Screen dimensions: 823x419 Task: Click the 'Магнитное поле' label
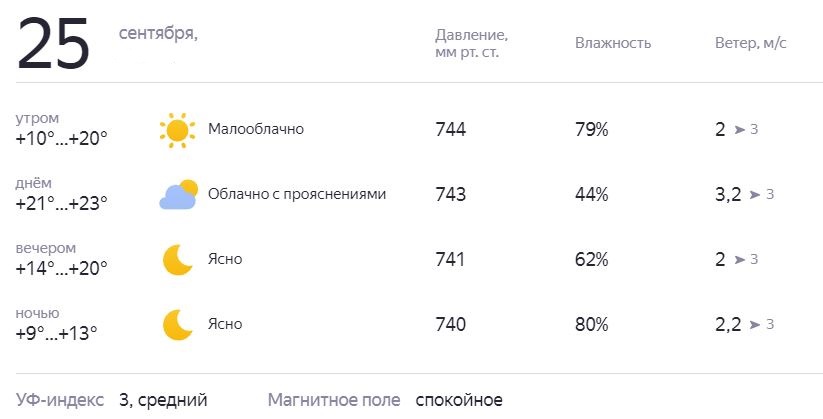334,400
